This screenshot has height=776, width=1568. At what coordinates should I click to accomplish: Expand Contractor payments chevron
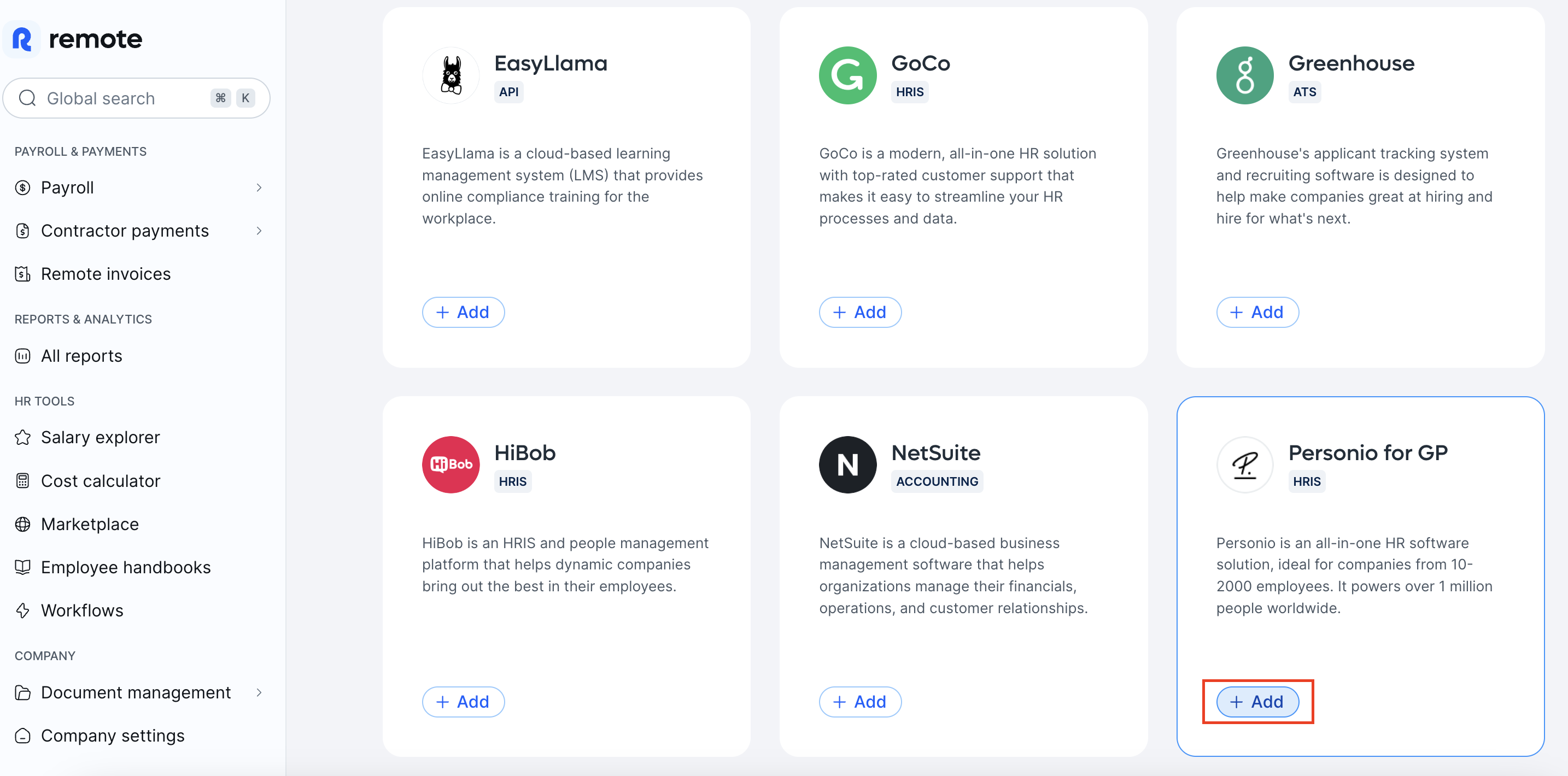259,231
